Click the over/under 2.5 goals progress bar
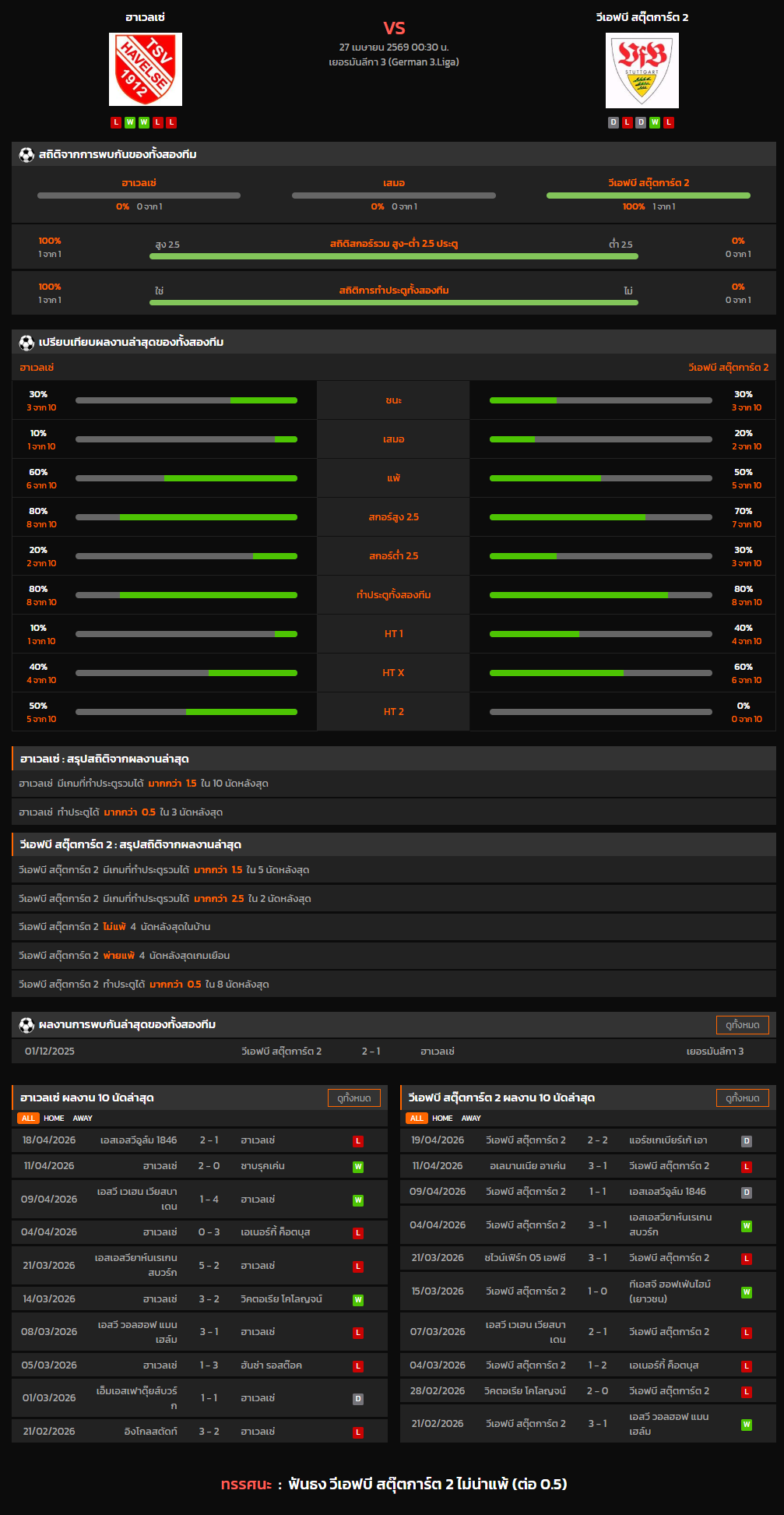Viewport: 784px width, 1515px height. tap(393, 256)
